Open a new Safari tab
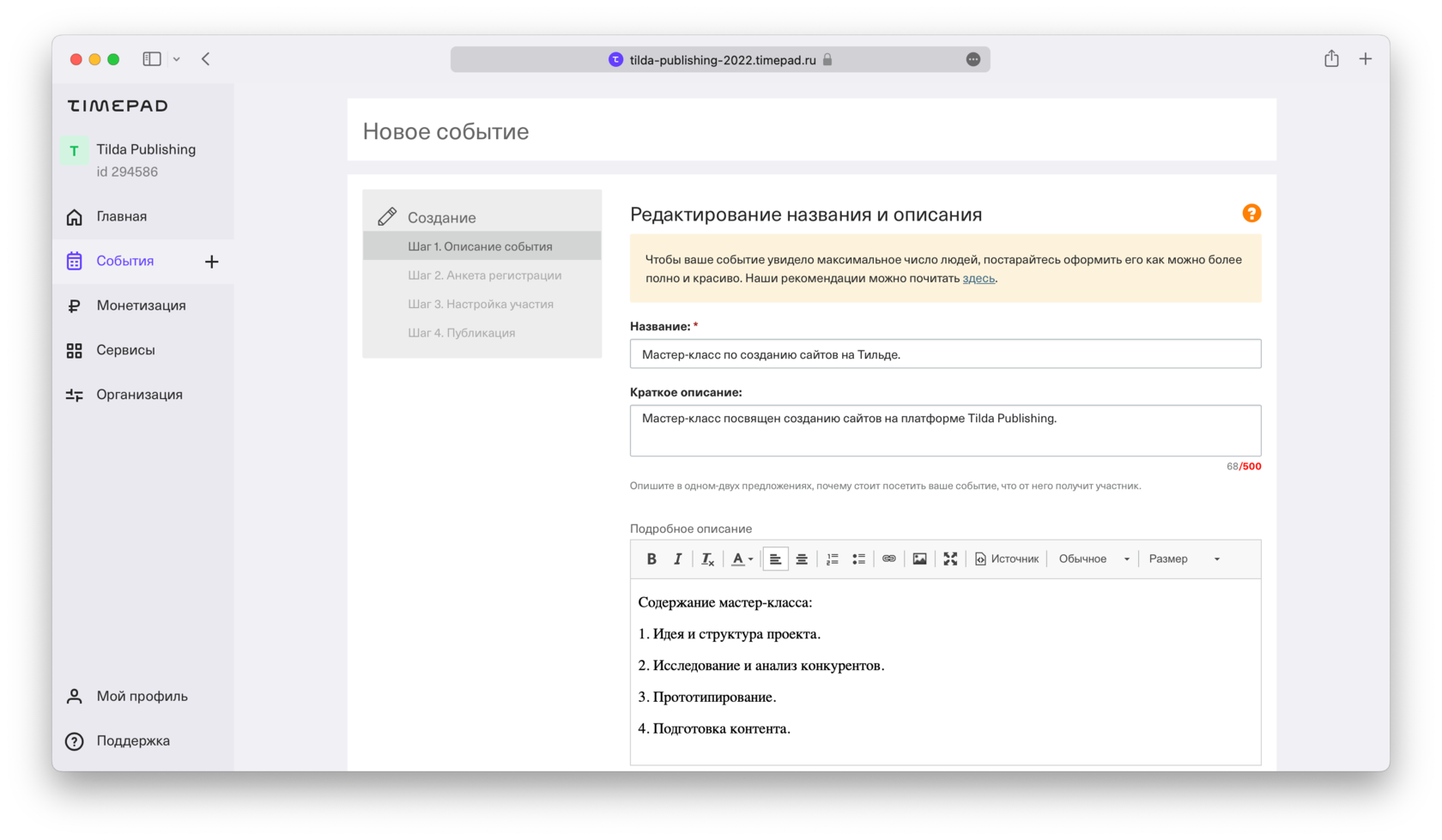 (x=1366, y=58)
